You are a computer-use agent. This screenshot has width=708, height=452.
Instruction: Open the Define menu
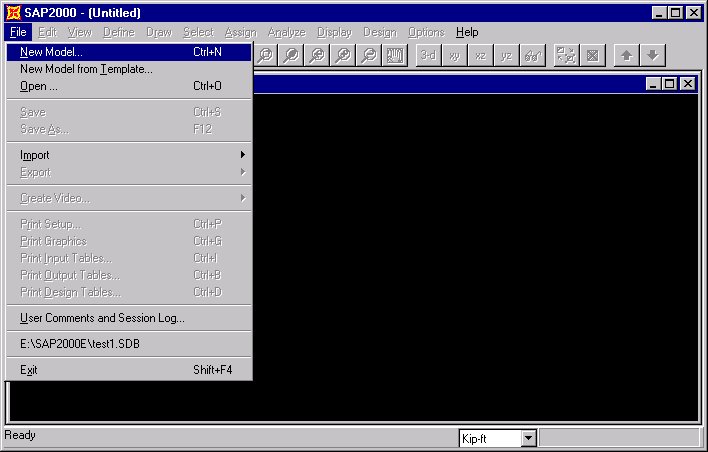[119, 32]
